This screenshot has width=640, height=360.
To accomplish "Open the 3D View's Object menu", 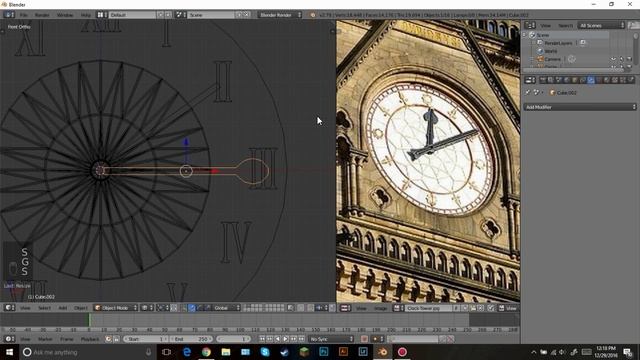I will tap(80, 308).
